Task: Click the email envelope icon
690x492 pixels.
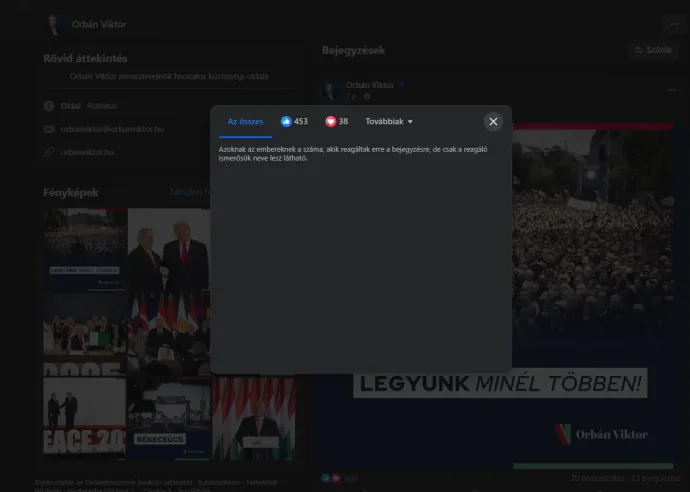Action: pyautogui.click(x=50, y=129)
